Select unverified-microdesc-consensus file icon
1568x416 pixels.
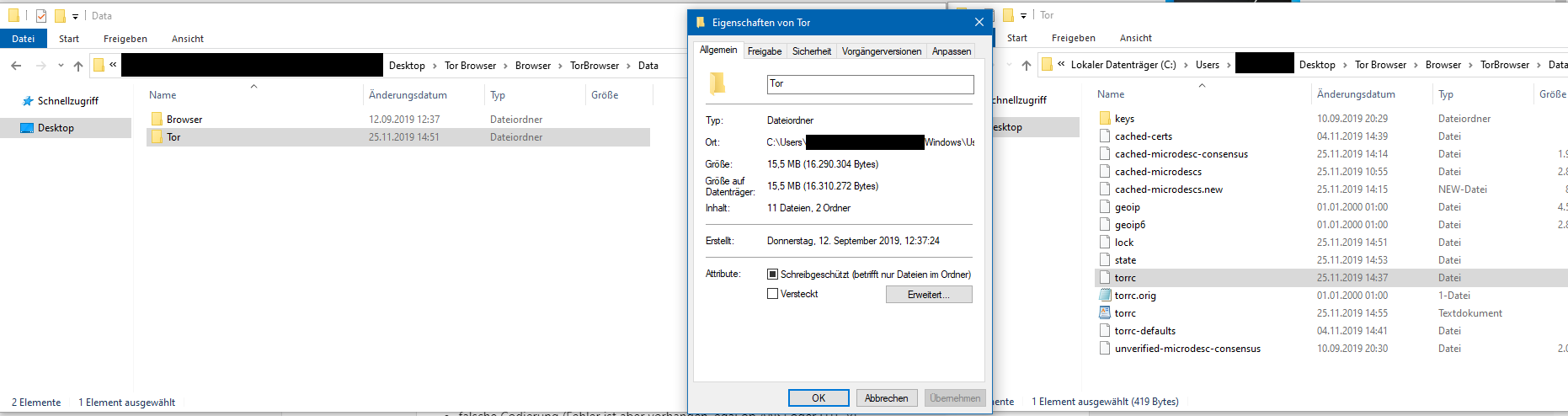pos(1105,349)
